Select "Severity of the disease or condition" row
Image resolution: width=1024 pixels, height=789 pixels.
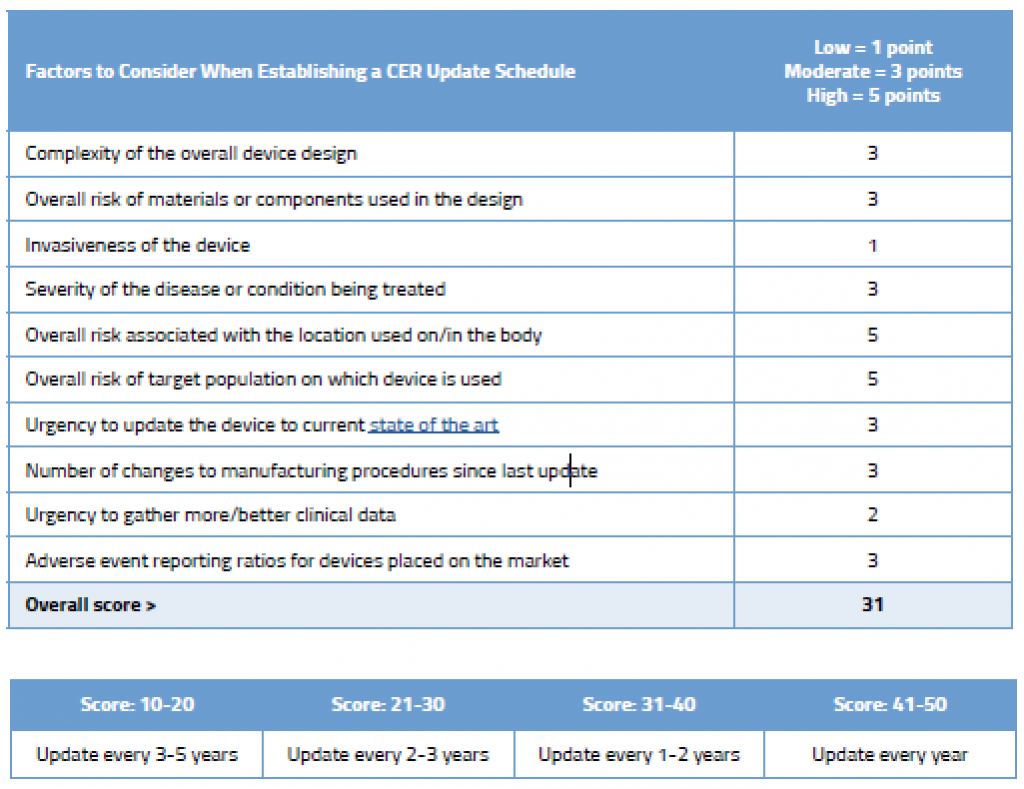(x=235, y=290)
